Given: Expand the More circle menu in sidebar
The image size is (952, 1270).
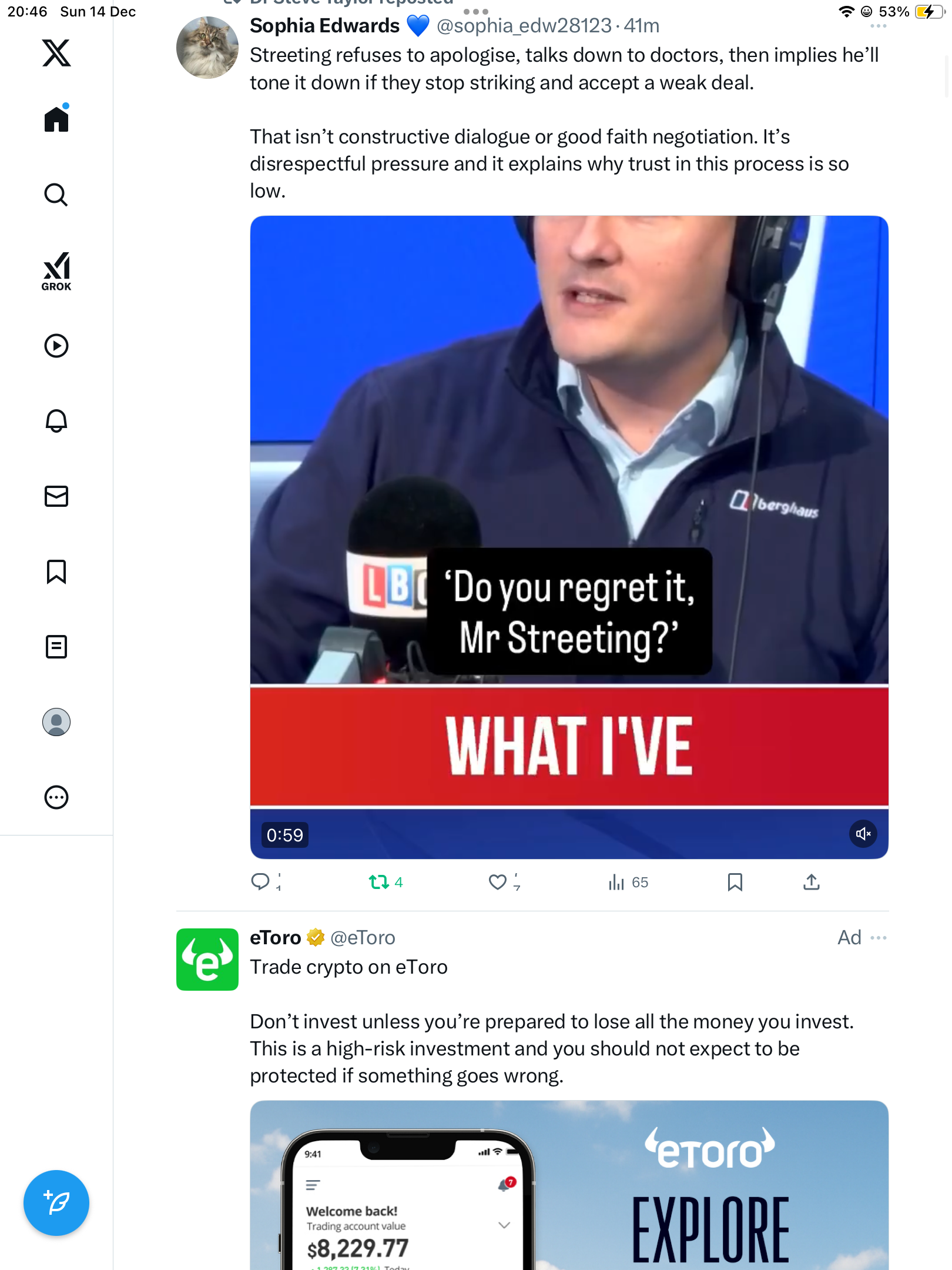Looking at the screenshot, I should 56,797.
